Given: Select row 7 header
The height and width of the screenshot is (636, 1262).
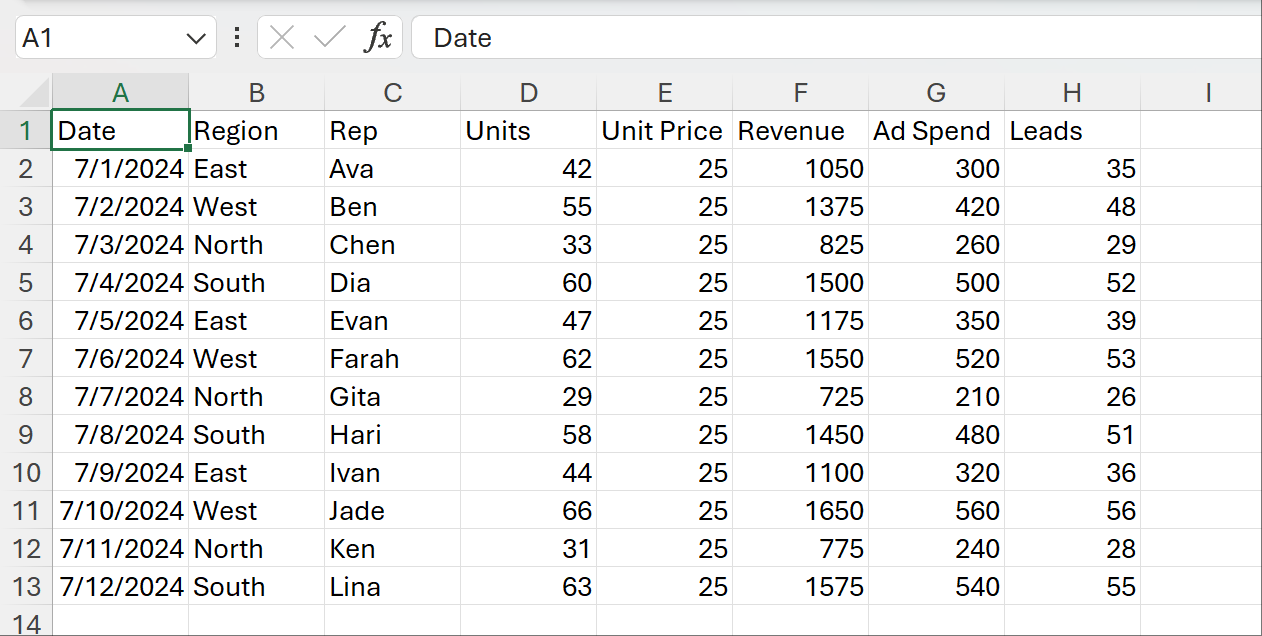Looking at the screenshot, I should coord(26,359).
